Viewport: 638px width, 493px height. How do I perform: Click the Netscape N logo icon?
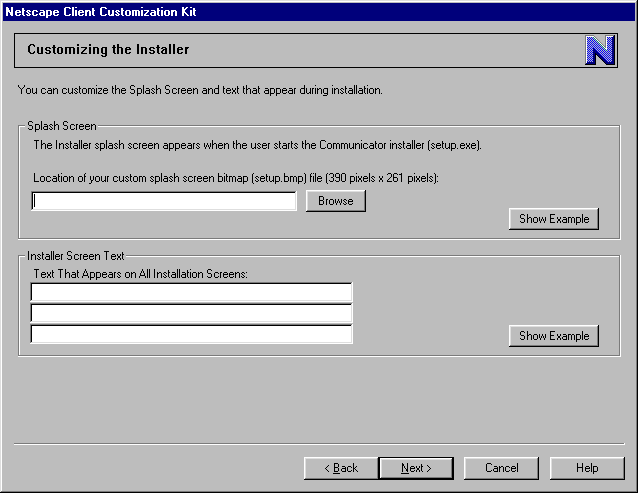pos(600,50)
